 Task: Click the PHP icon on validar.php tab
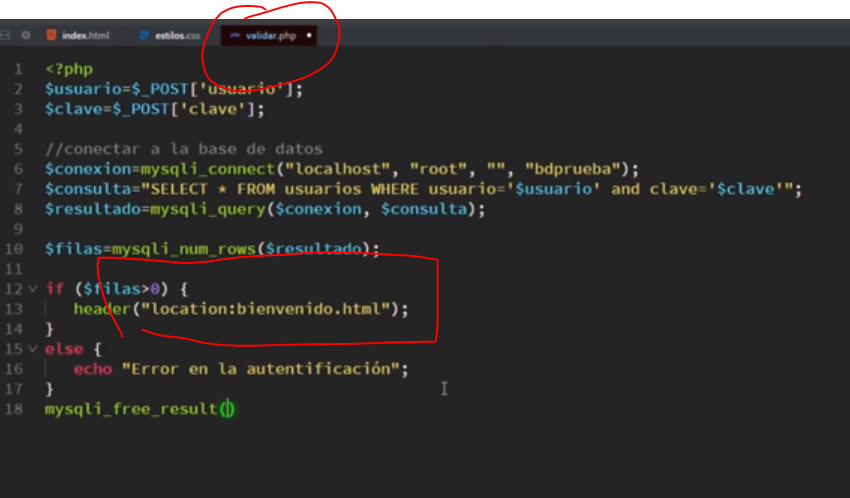[235, 35]
